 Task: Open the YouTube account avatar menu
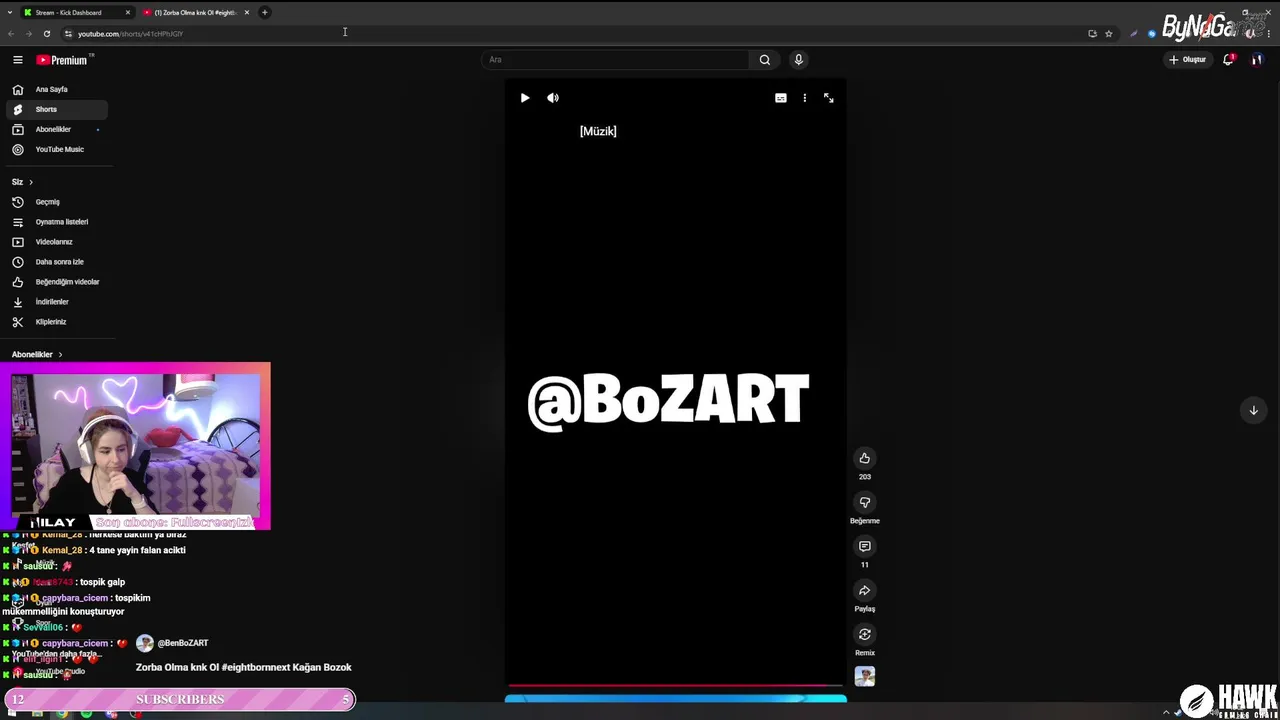(1257, 60)
